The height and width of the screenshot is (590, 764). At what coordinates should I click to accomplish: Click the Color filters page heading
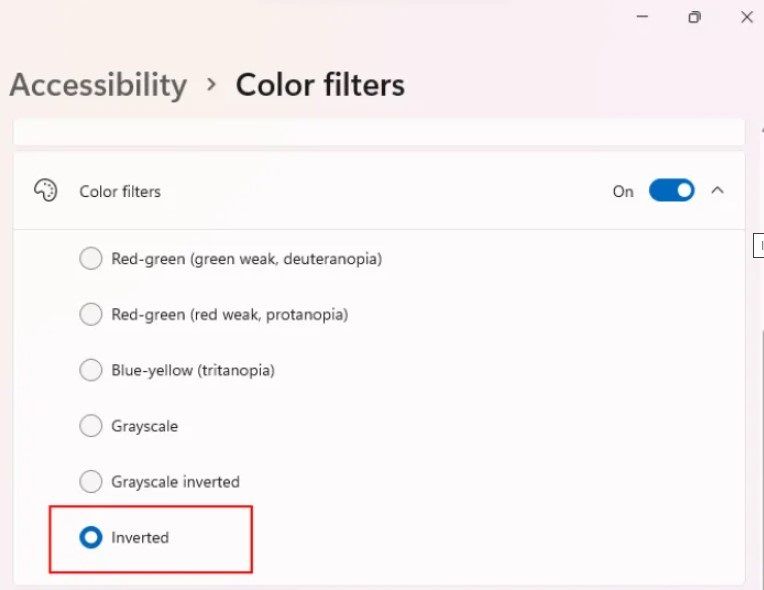320,85
